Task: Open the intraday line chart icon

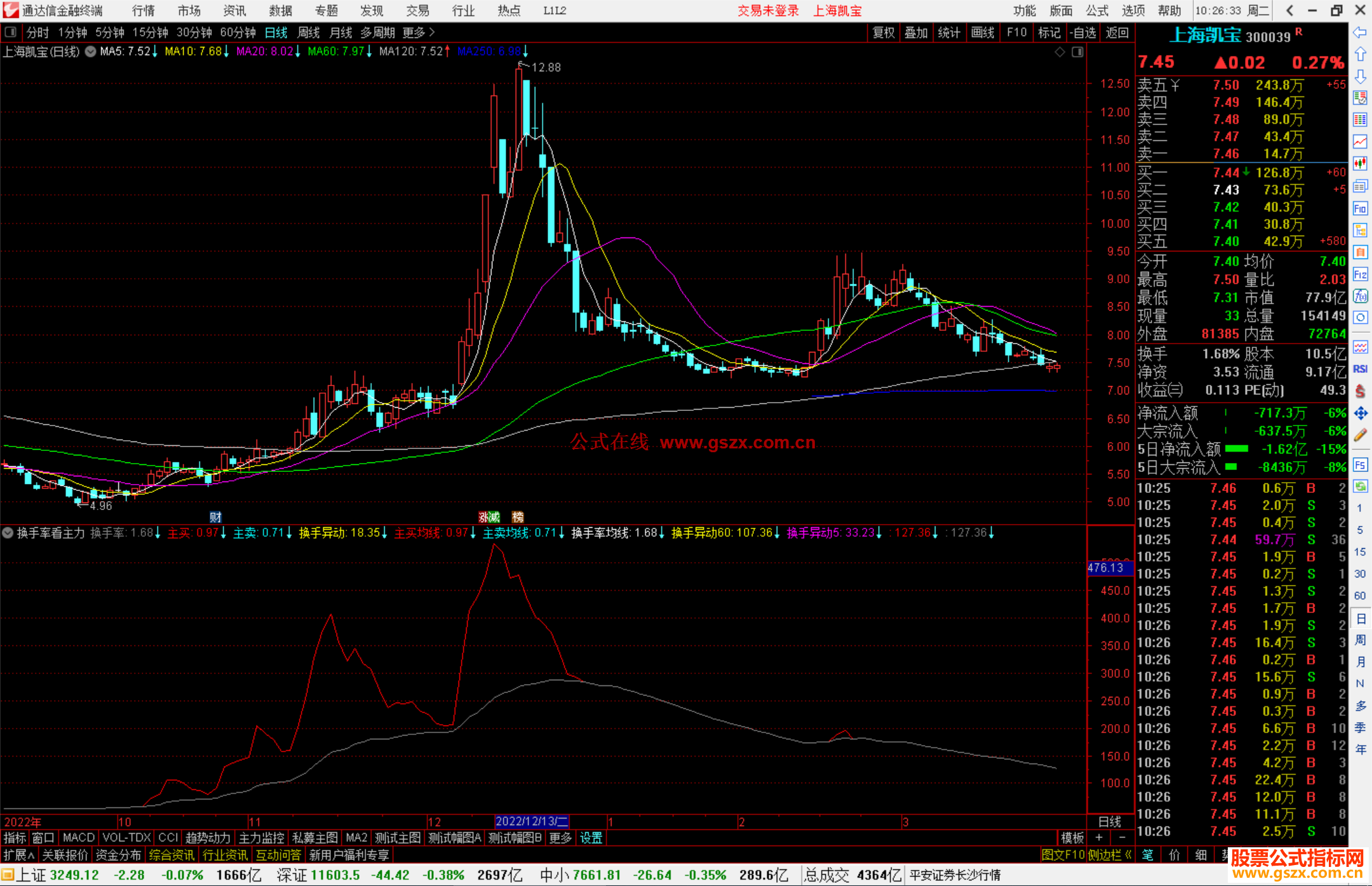Action: [x=1360, y=142]
